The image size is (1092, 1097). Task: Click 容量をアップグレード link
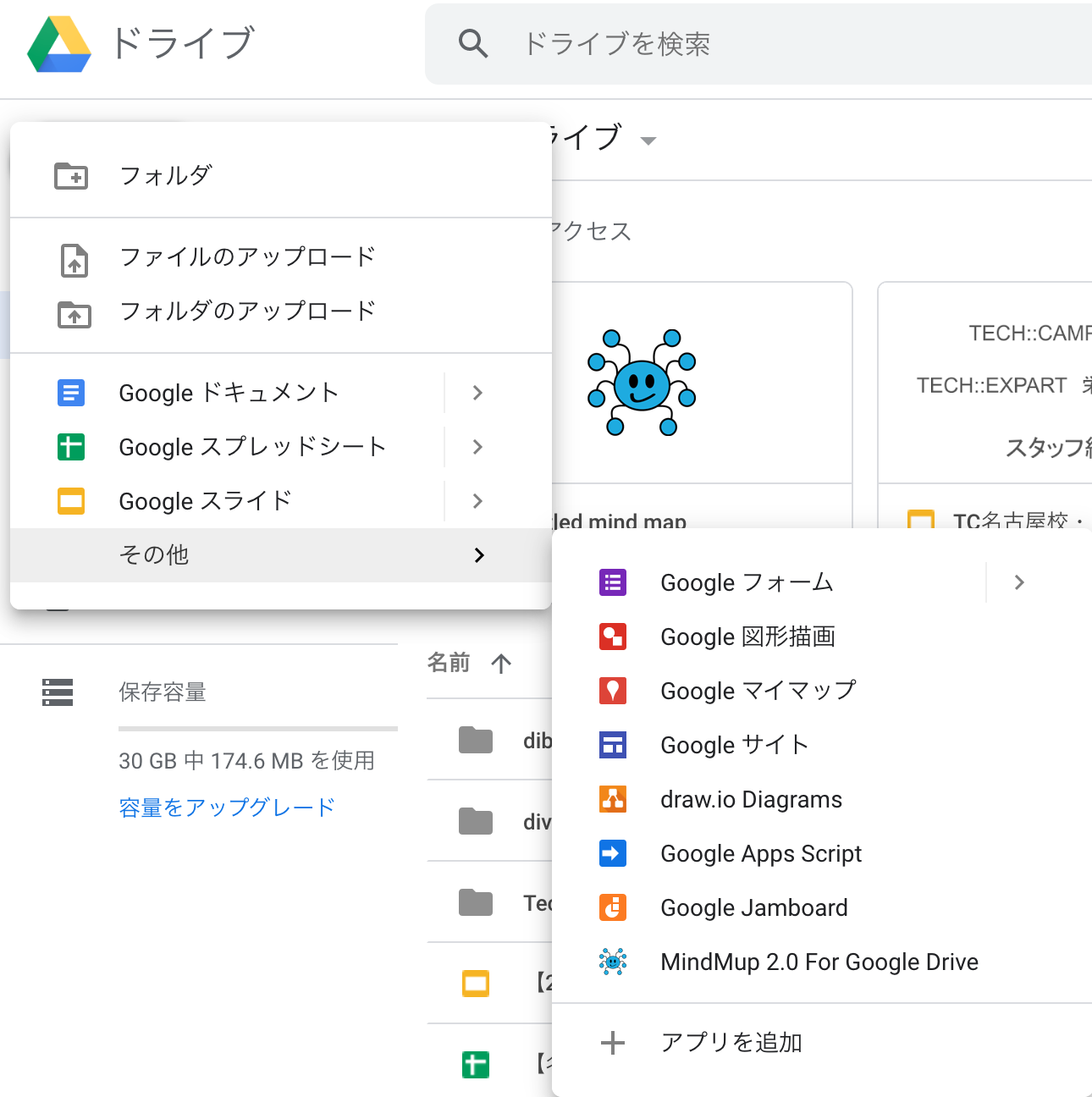click(x=227, y=808)
